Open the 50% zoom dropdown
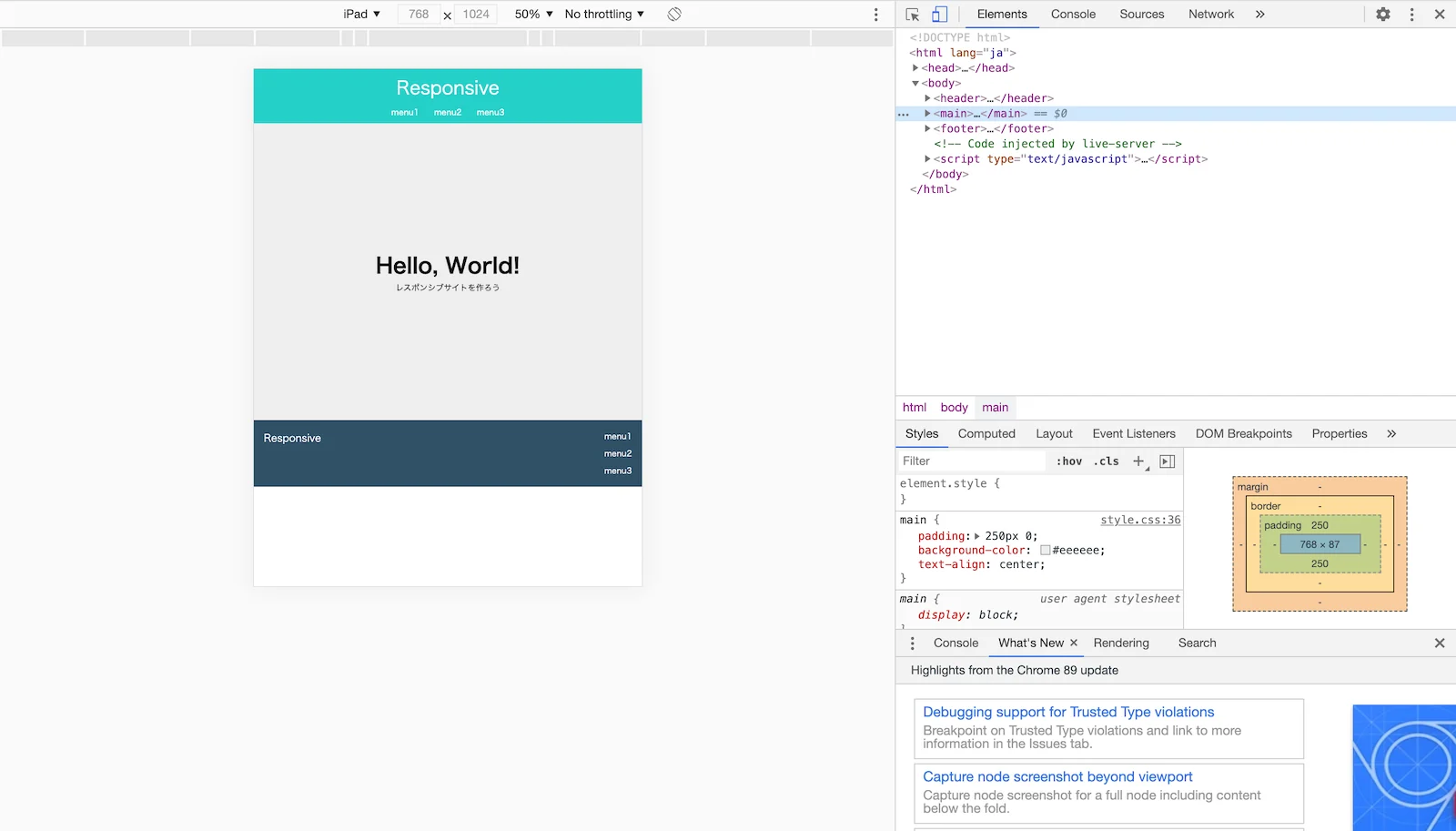Viewport: 1456px width, 831px height. pyautogui.click(x=533, y=15)
